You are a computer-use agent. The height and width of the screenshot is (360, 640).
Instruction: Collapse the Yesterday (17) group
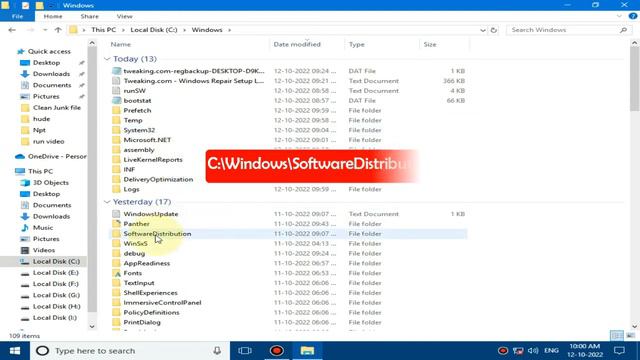tap(107, 202)
